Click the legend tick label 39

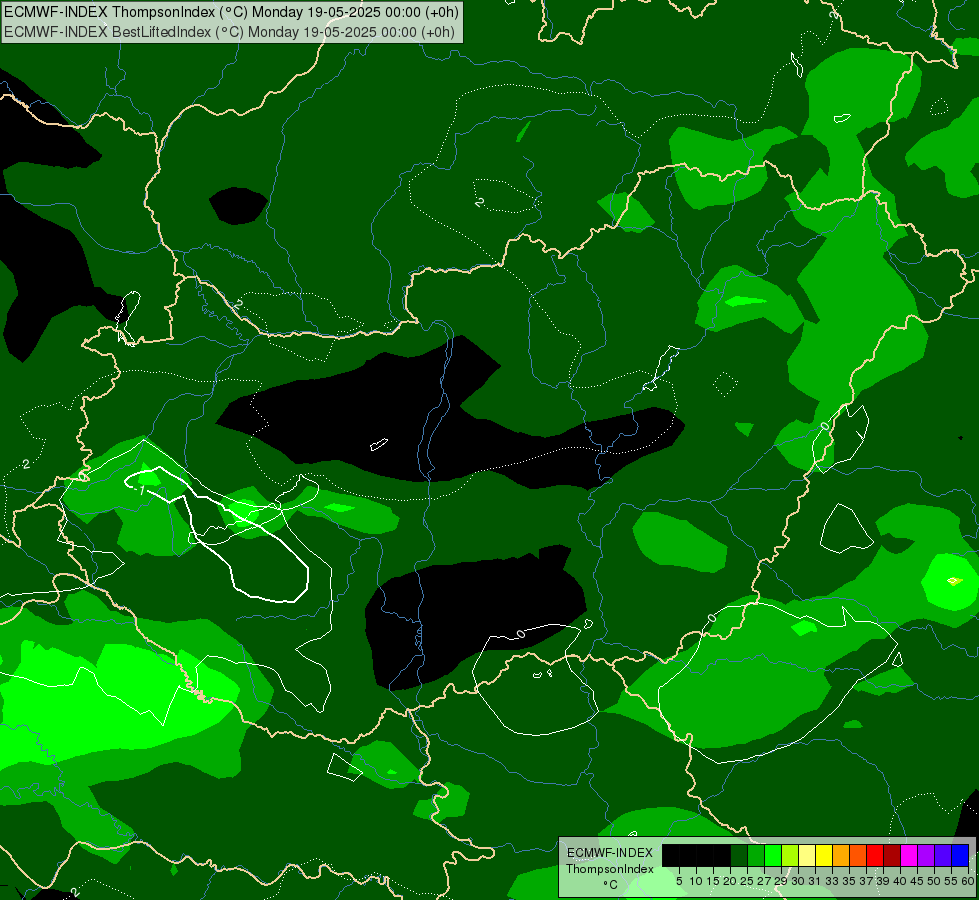click(883, 881)
